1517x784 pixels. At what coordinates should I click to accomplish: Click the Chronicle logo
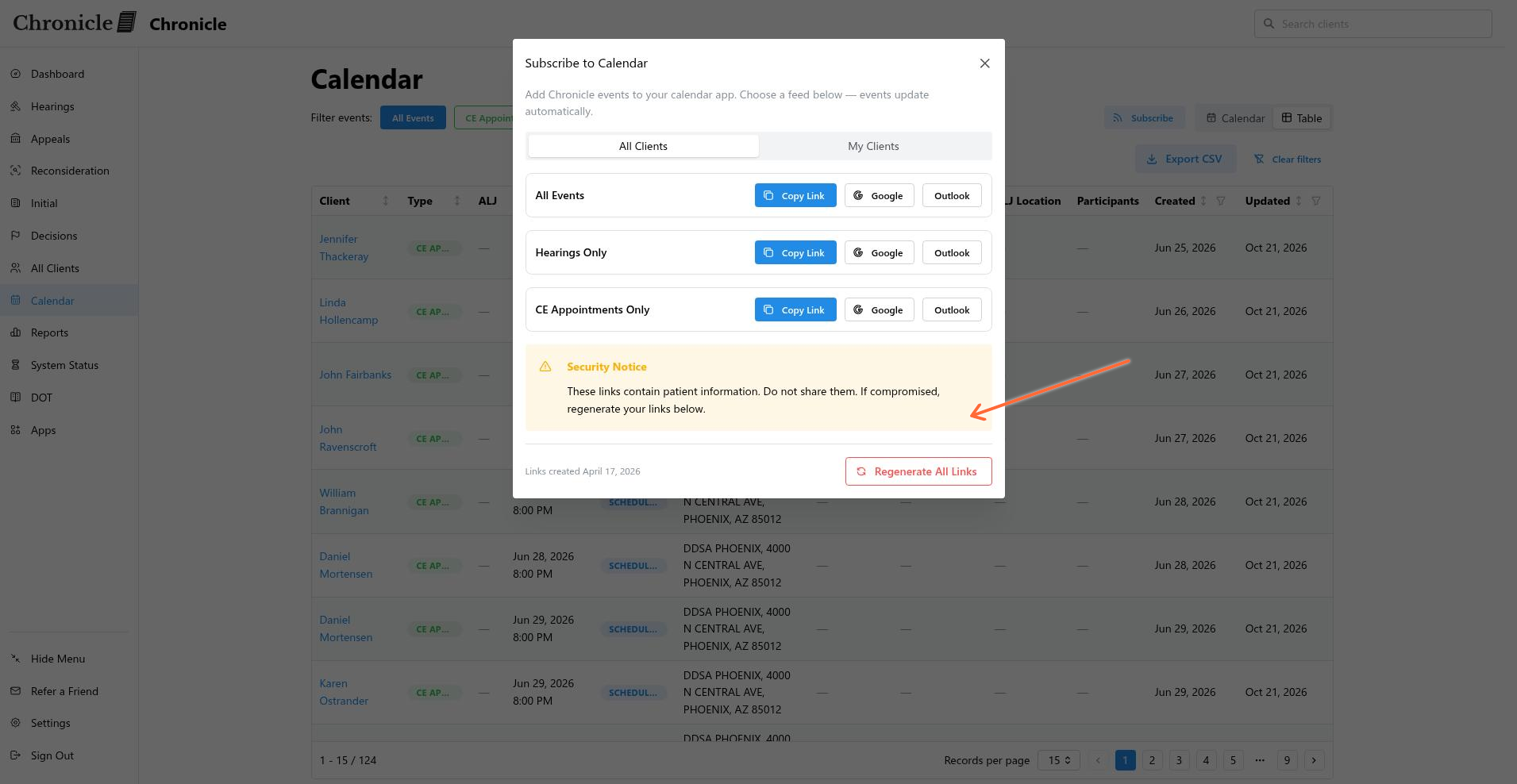coord(75,22)
